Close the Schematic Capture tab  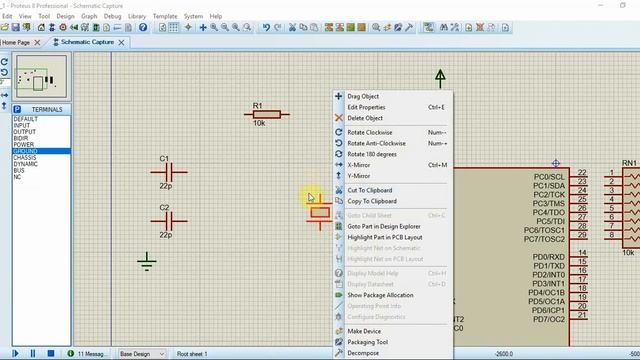(121, 42)
